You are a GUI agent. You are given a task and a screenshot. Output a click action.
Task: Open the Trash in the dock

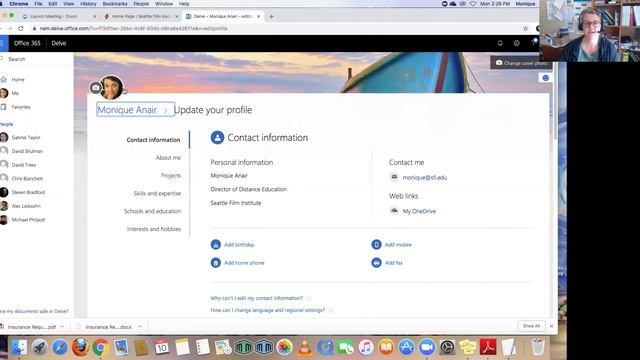[538, 347]
